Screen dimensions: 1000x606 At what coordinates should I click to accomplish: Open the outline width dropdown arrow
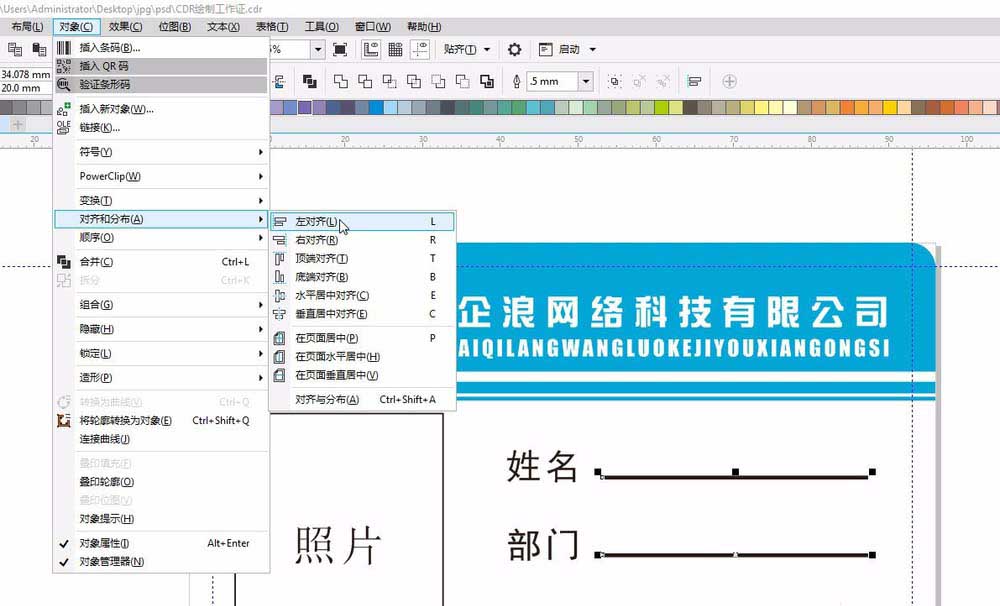pyautogui.click(x=585, y=82)
